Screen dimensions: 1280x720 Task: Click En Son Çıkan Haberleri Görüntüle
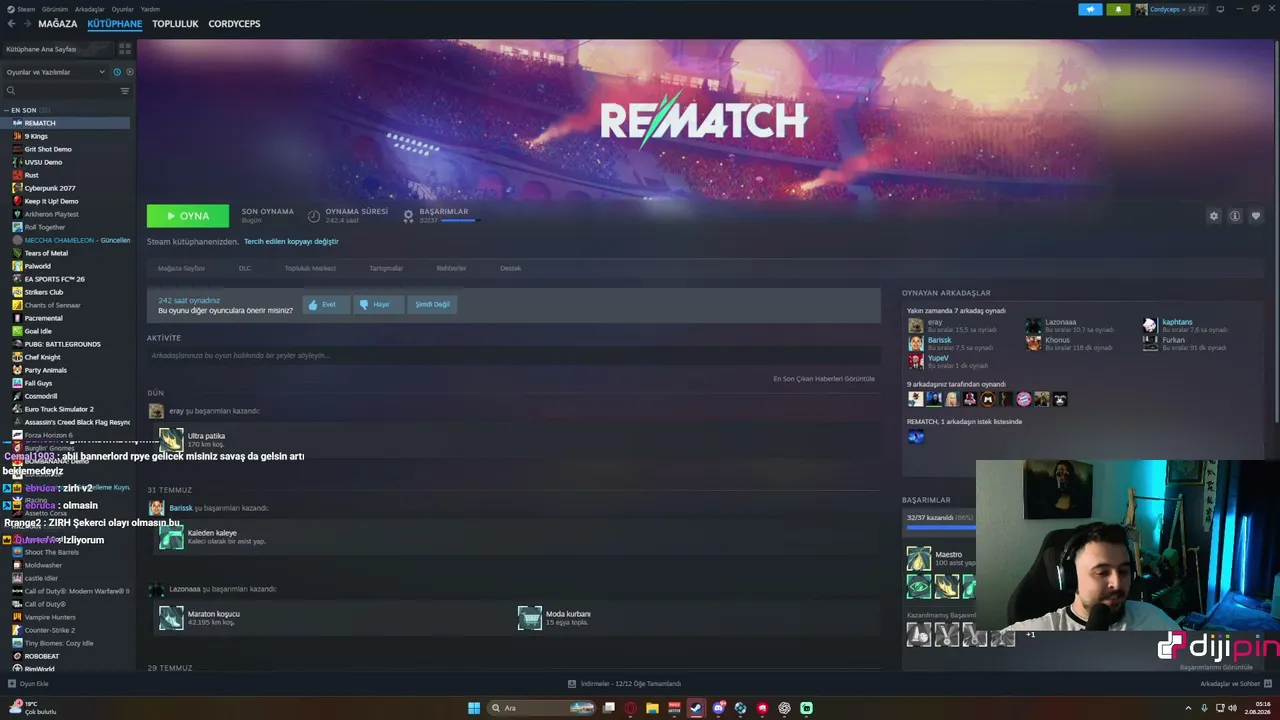click(x=824, y=379)
